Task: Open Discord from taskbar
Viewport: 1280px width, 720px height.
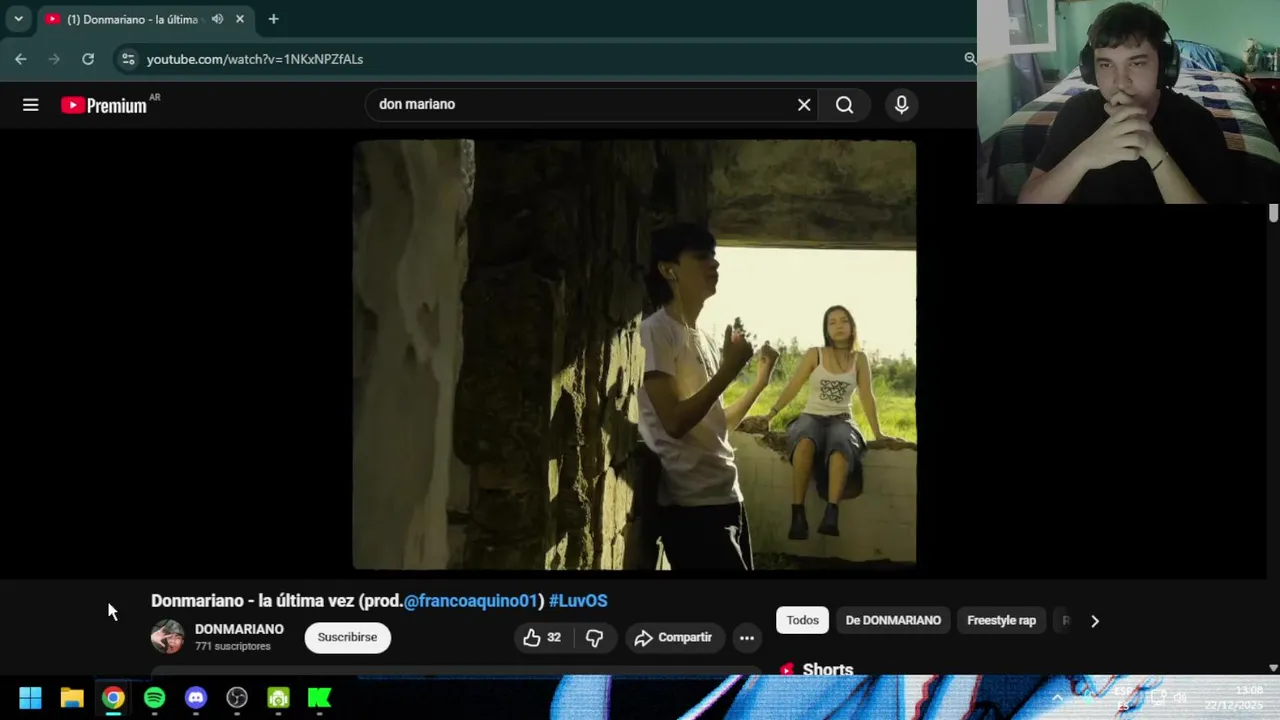Action: click(x=196, y=698)
